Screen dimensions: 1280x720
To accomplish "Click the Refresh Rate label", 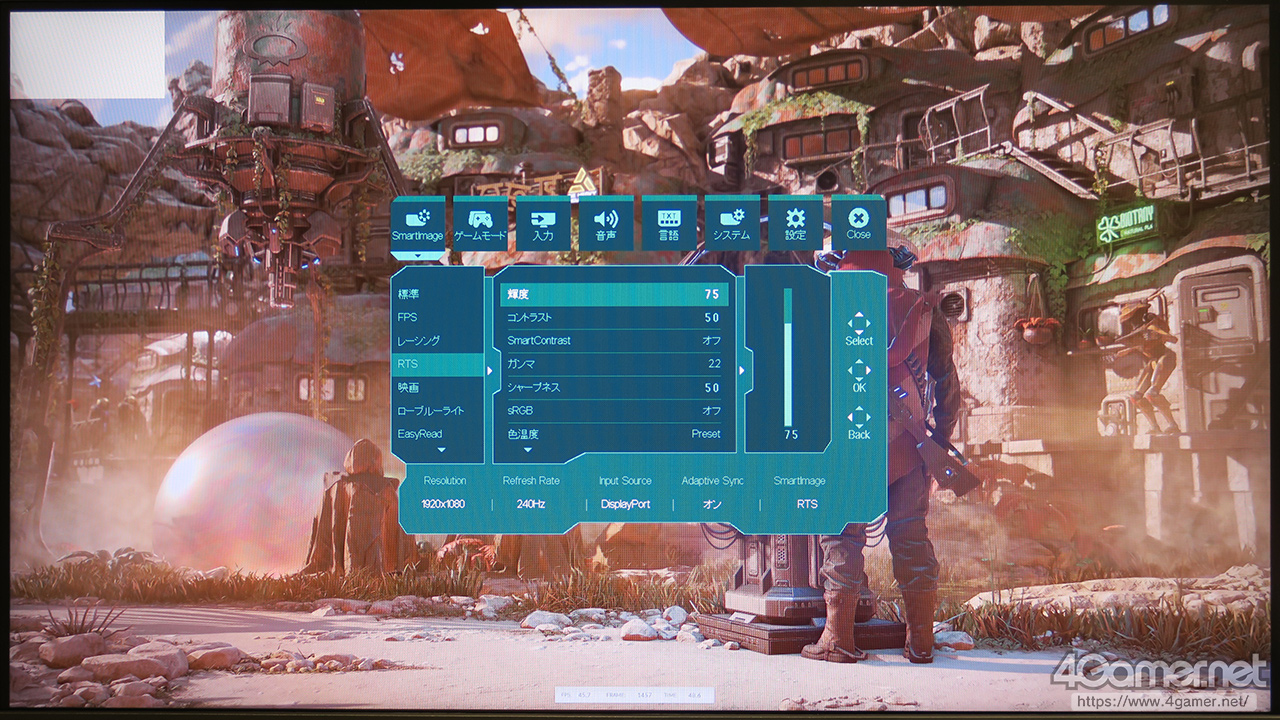I will 531,481.
